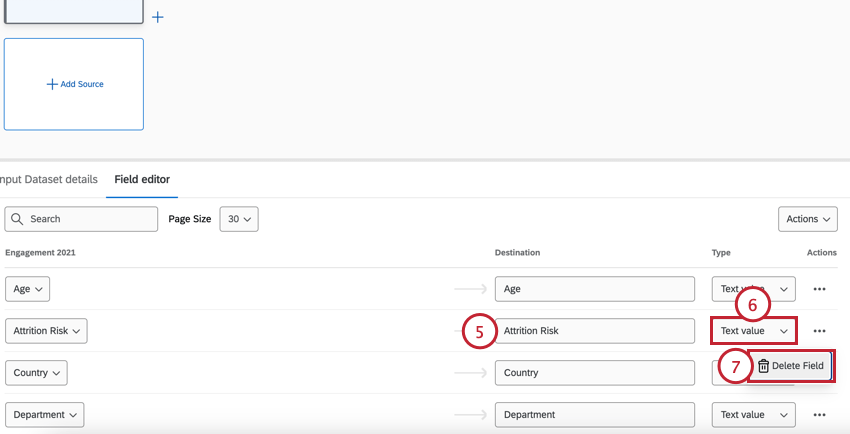Open the Page Size 30 dropdown
Viewport: 850px width, 434px height.
pos(239,219)
